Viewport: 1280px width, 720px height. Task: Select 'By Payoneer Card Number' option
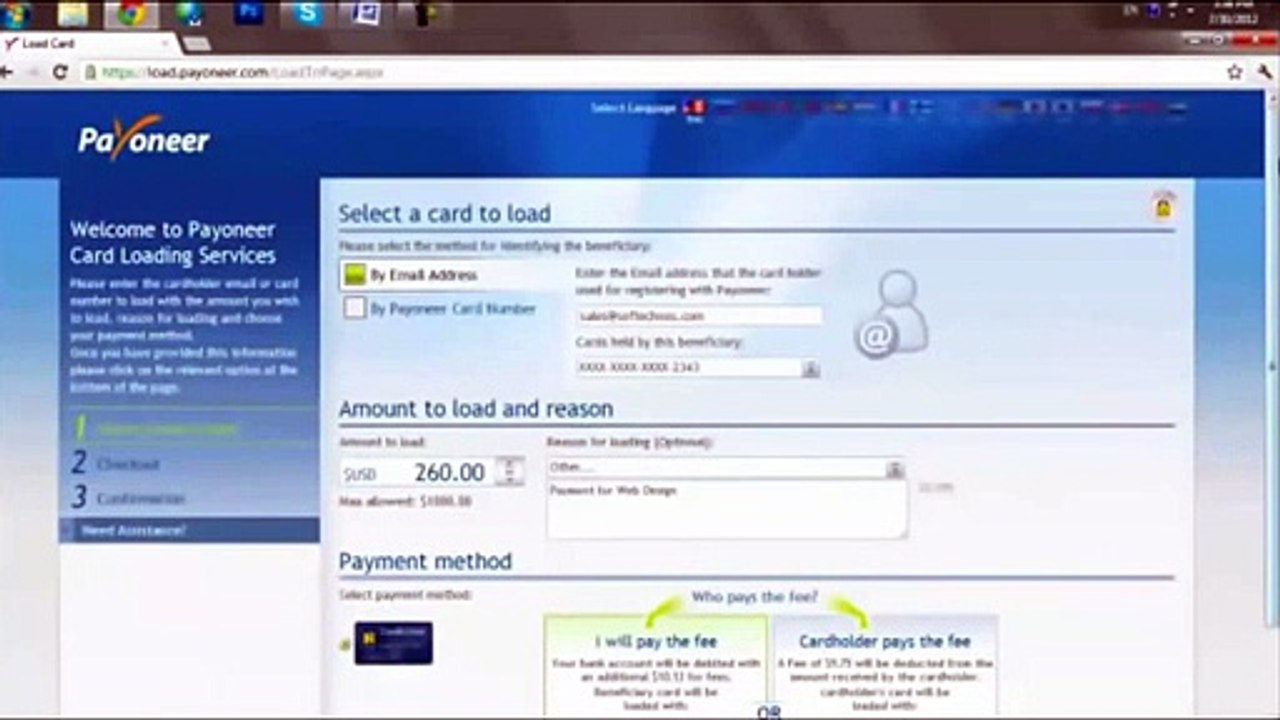(440, 309)
